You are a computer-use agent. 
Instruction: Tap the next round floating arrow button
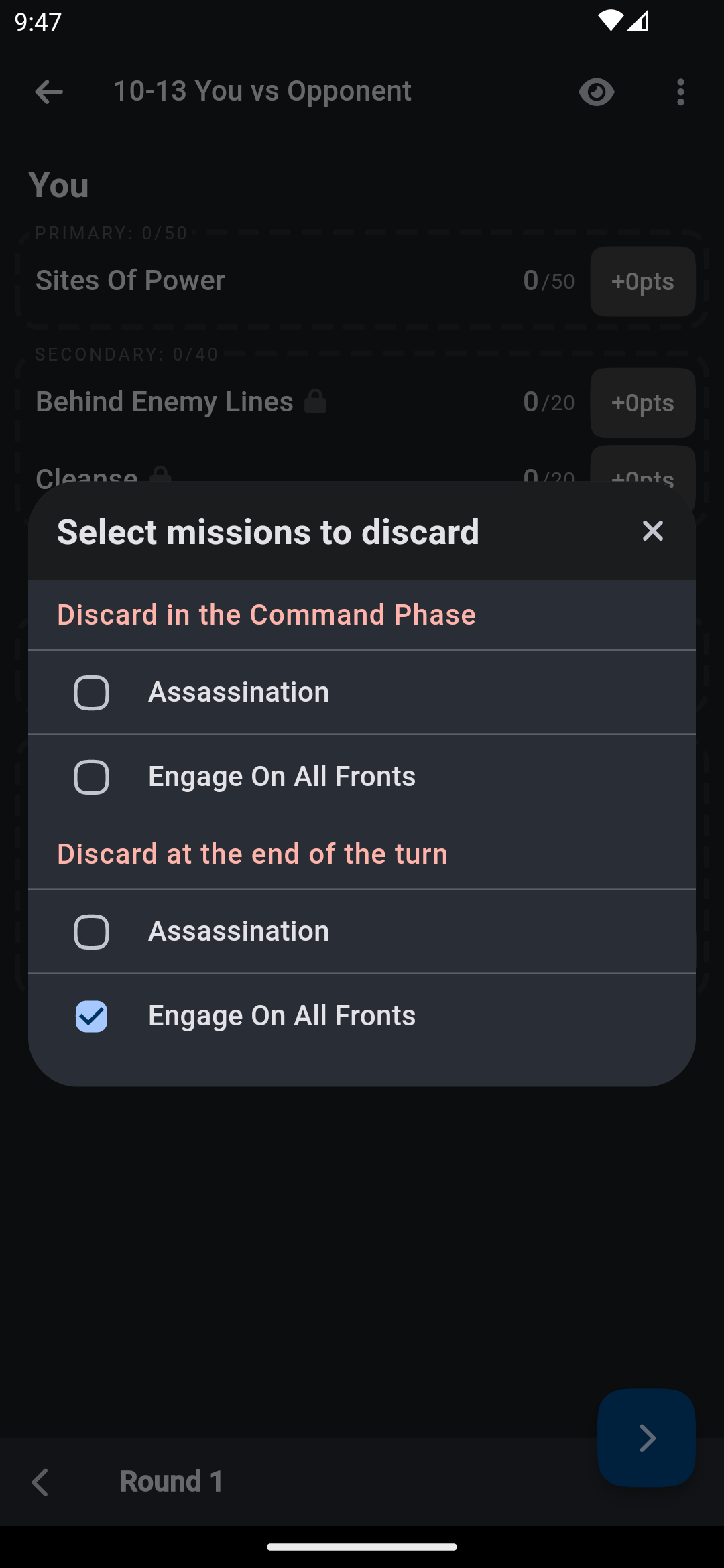click(x=646, y=1437)
